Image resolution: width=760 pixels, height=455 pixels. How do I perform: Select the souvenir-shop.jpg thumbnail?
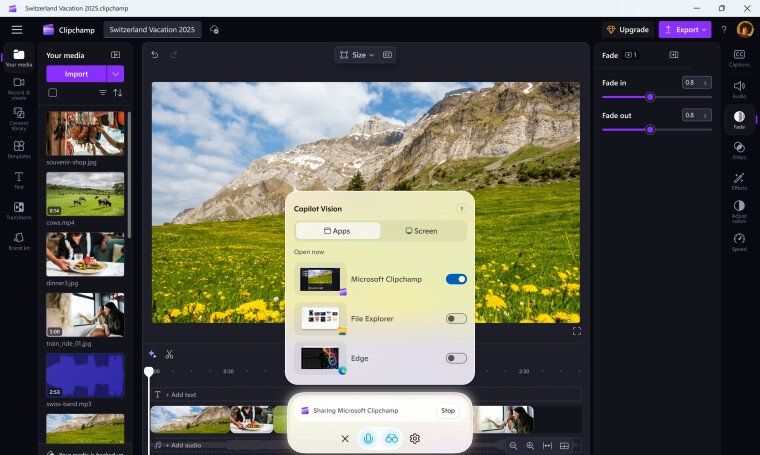tap(85, 133)
